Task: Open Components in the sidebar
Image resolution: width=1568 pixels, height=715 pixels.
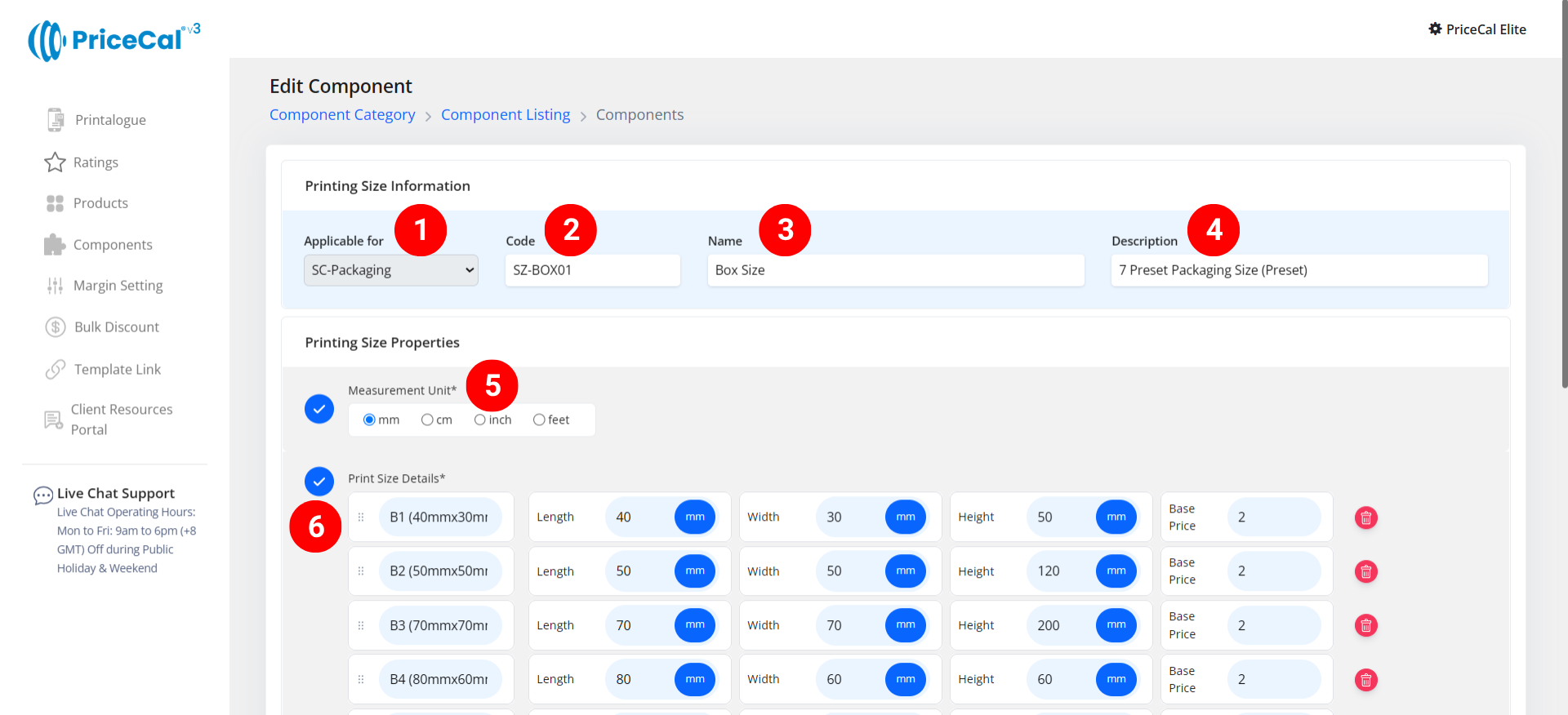Action: pos(112,245)
